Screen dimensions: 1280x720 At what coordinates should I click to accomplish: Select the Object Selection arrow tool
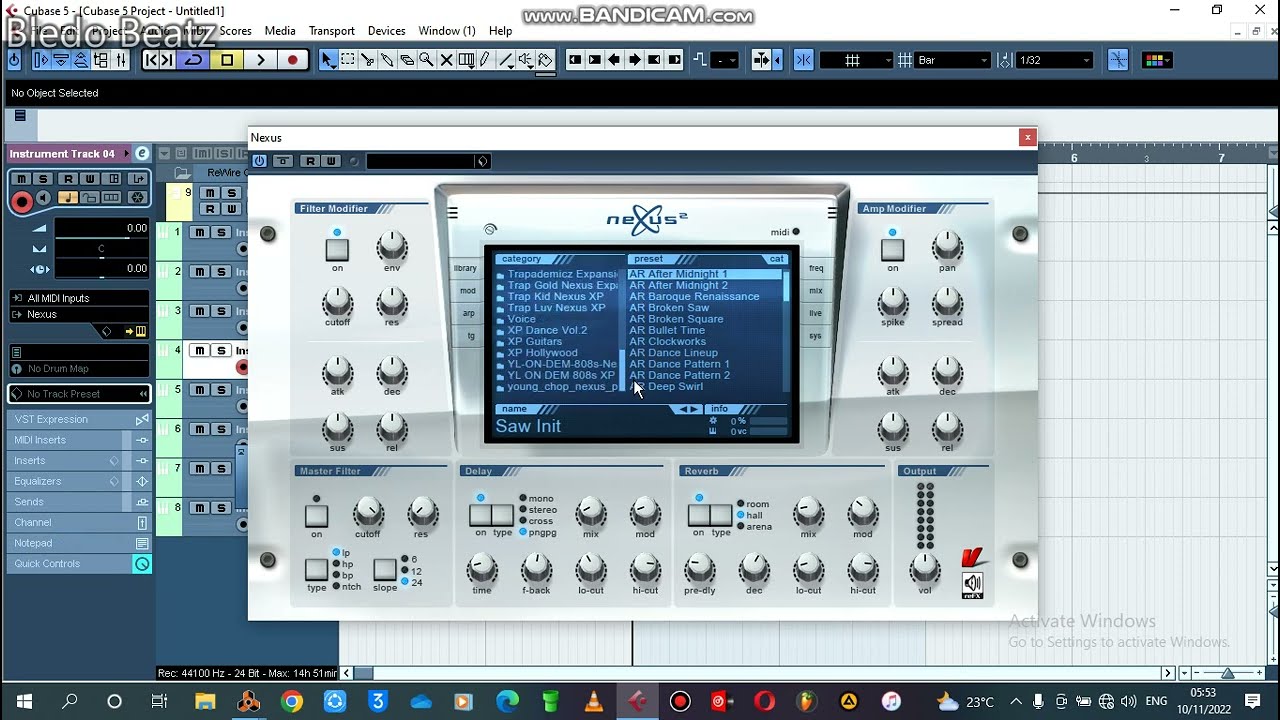click(328, 60)
